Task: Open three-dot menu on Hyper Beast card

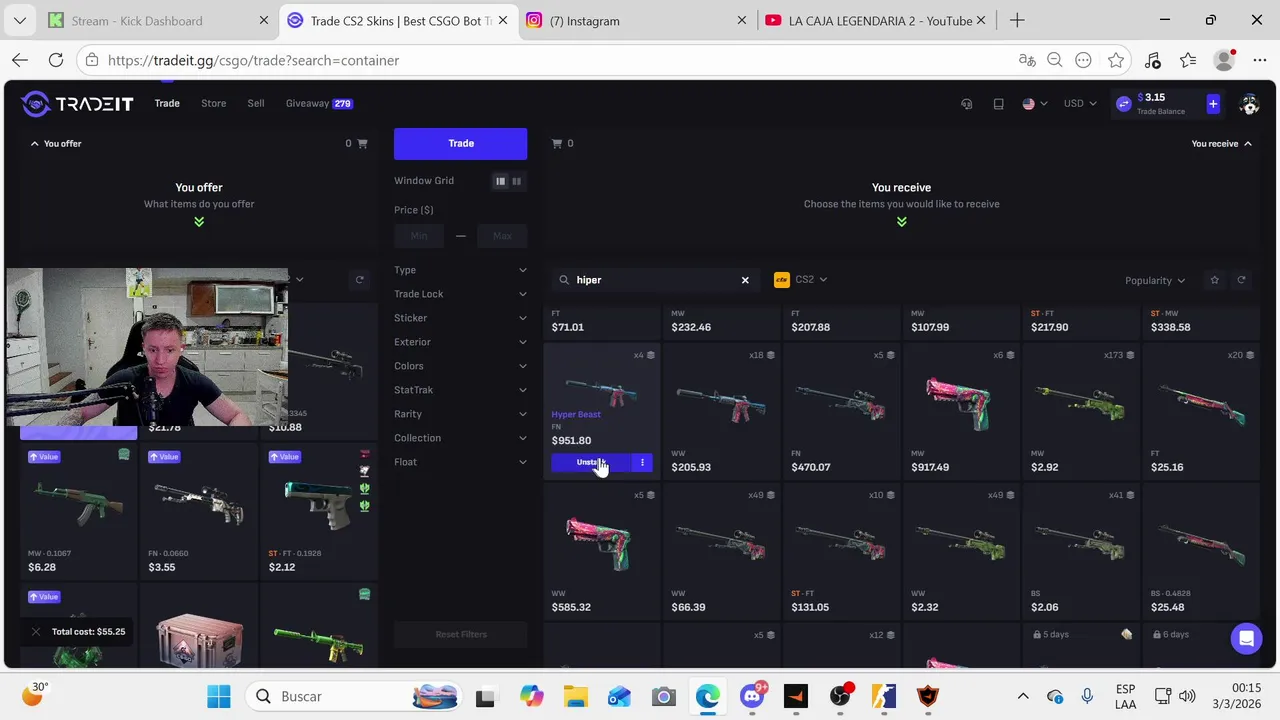Action: 642,462
